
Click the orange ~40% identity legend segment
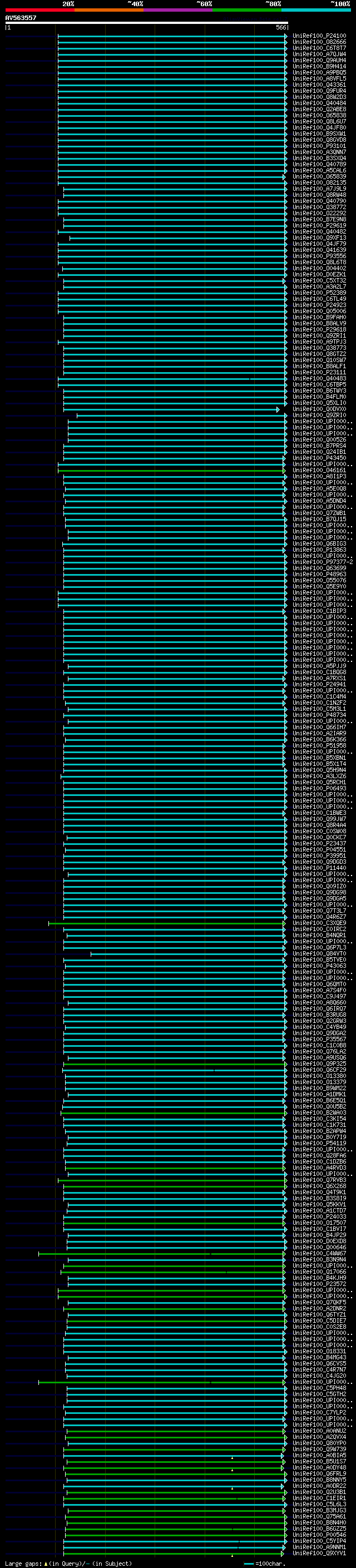coord(109,10)
